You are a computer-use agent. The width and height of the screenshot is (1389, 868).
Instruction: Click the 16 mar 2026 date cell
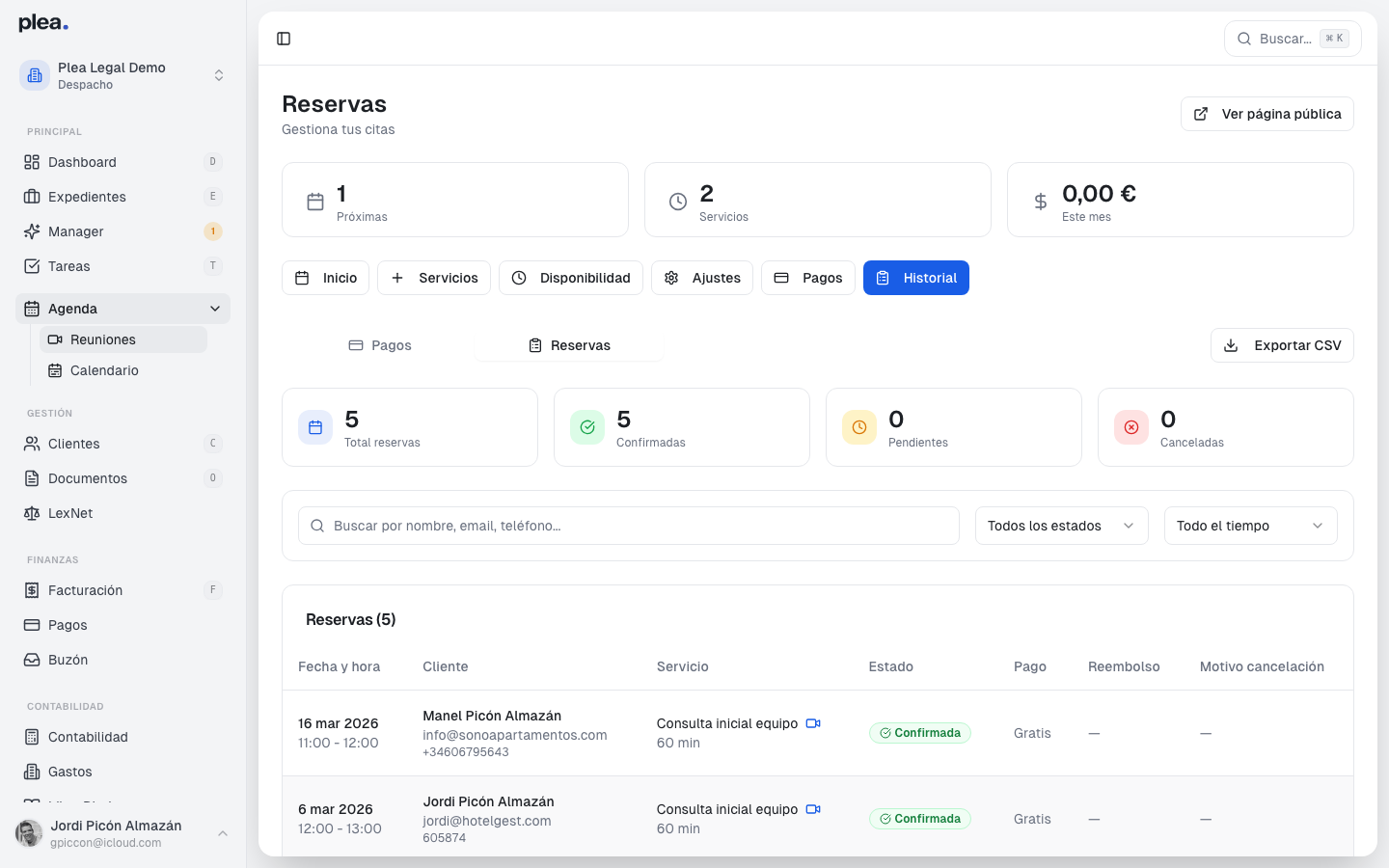[339, 723]
